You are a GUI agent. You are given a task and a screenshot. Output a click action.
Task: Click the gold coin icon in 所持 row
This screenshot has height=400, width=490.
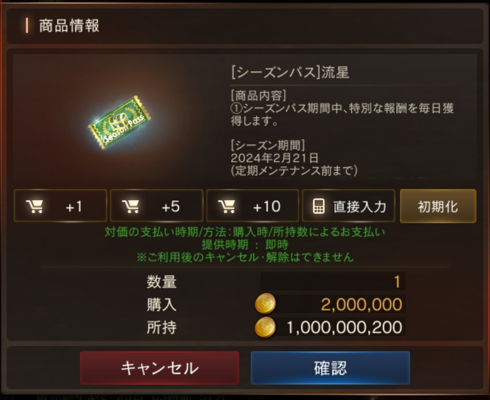[x=265, y=327]
